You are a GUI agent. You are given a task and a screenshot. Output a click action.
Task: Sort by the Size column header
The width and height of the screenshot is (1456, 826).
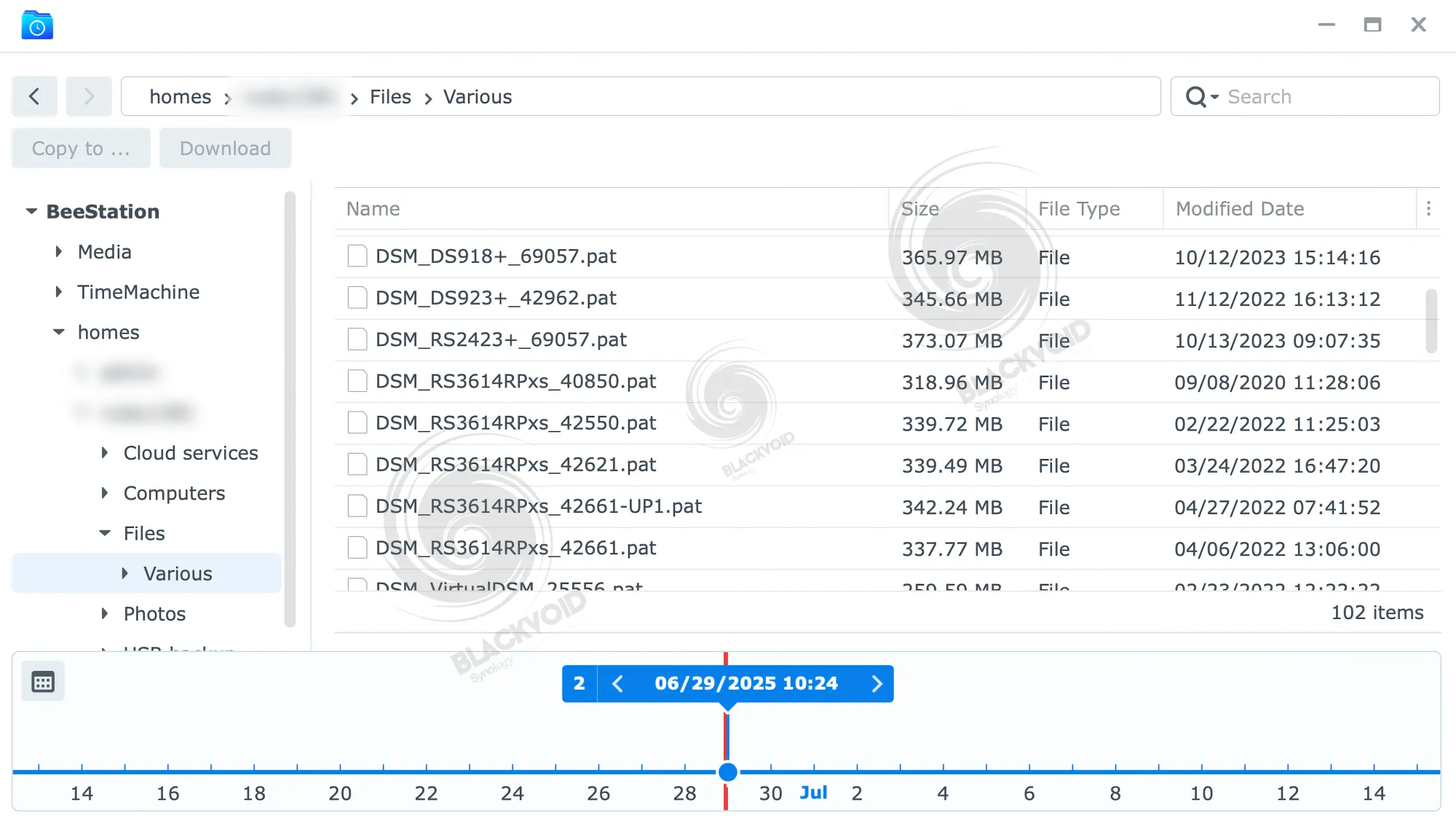(957, 209)
